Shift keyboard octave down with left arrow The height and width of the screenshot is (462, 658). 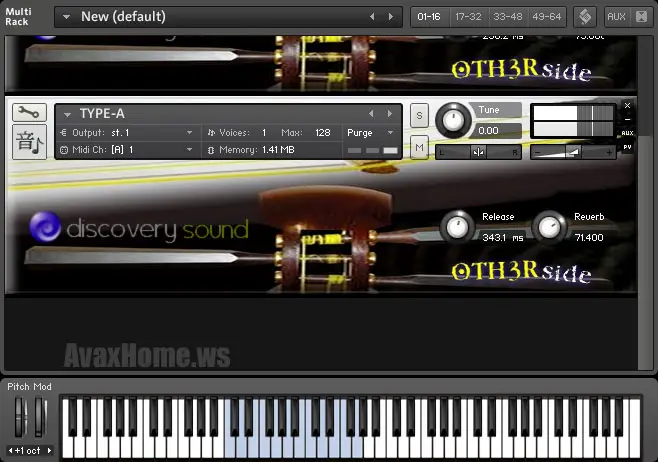coord(10,451)
